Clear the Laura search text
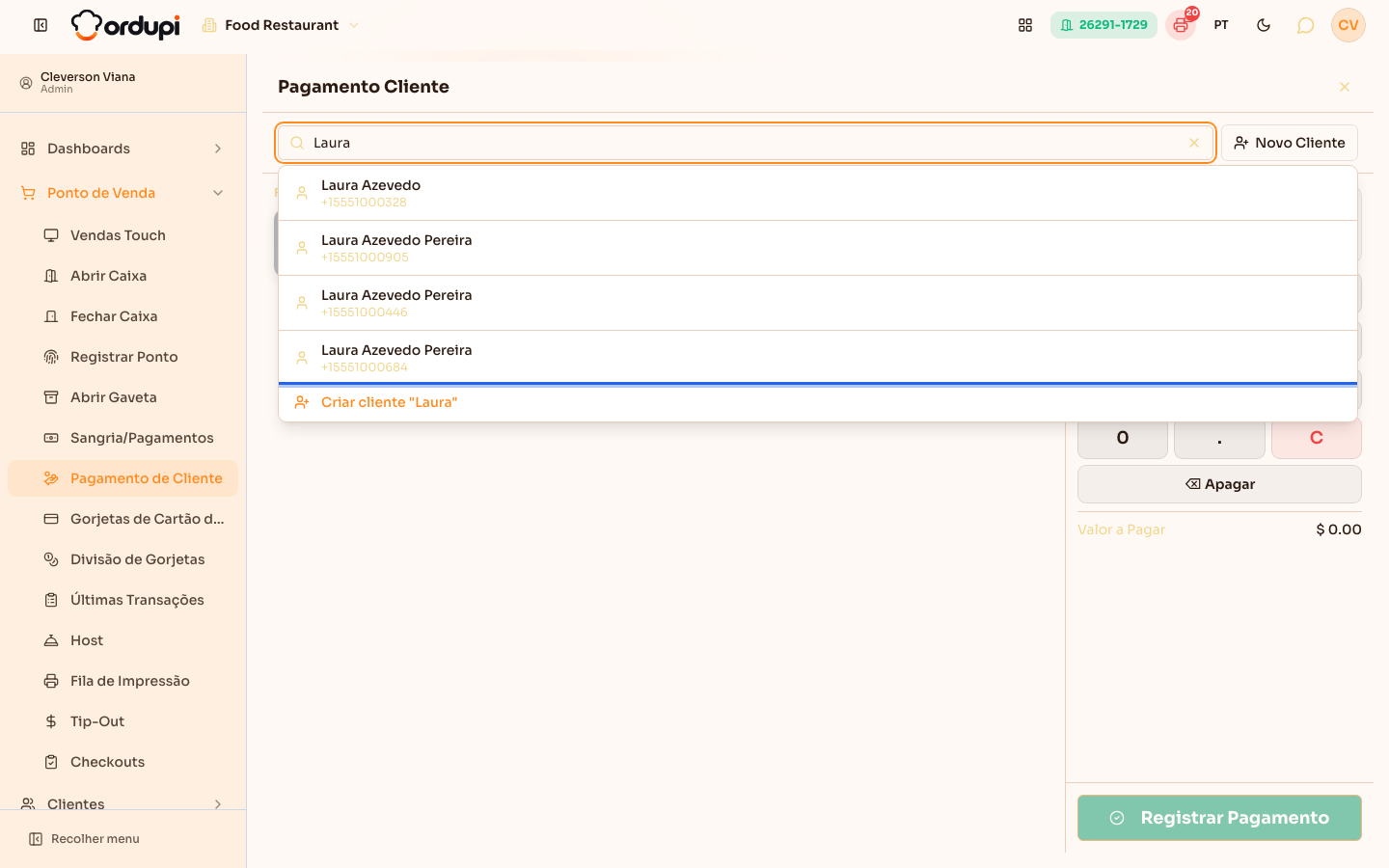 1194,143
